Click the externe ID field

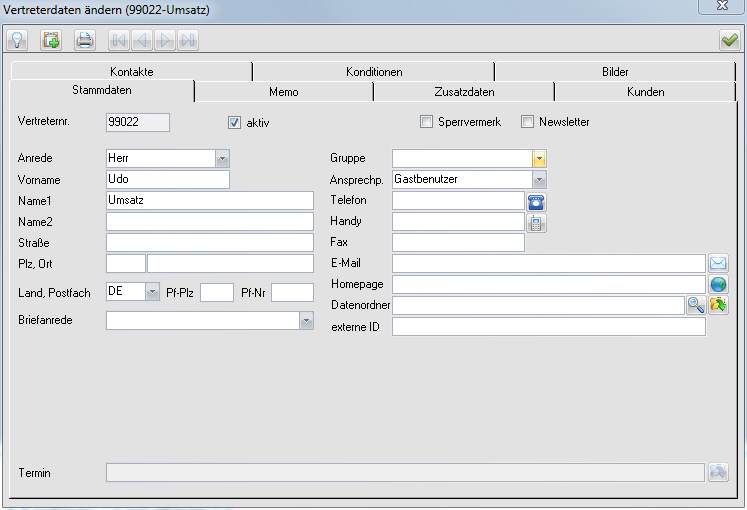[549, 327]
